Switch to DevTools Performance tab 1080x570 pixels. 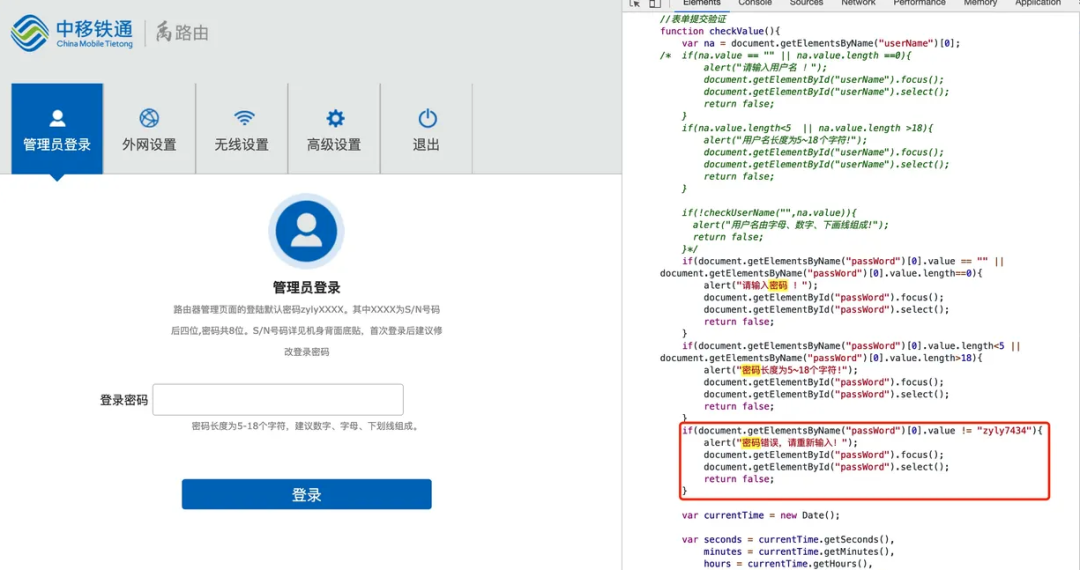[920, 3]
